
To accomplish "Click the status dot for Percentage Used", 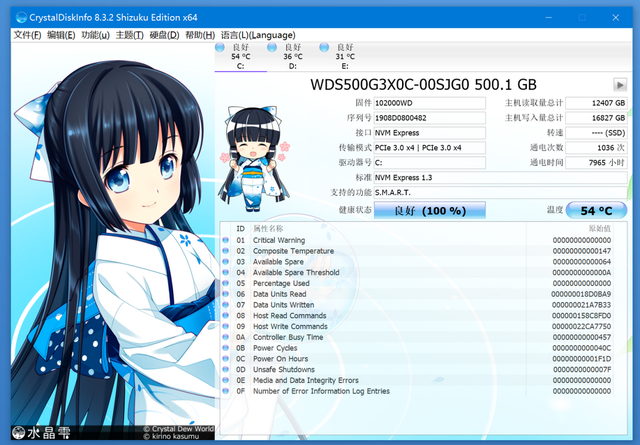I will [225, 283].
